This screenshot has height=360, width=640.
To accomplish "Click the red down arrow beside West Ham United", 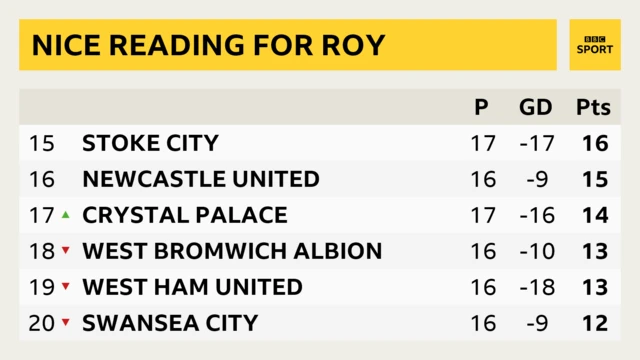I will 66,286.
